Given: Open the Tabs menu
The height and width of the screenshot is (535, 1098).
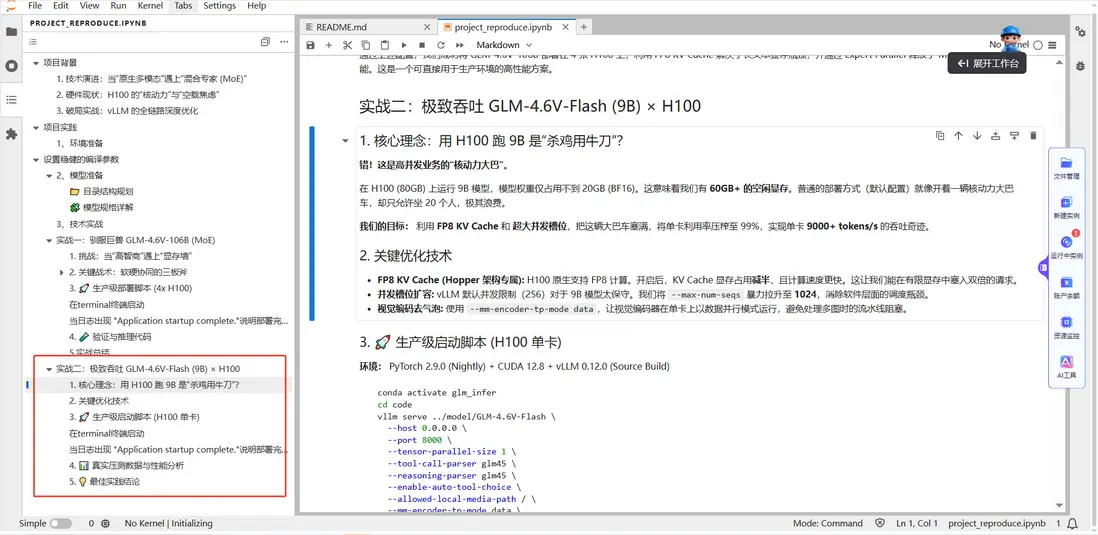Looking at the screenshot, I should [183, 6].
